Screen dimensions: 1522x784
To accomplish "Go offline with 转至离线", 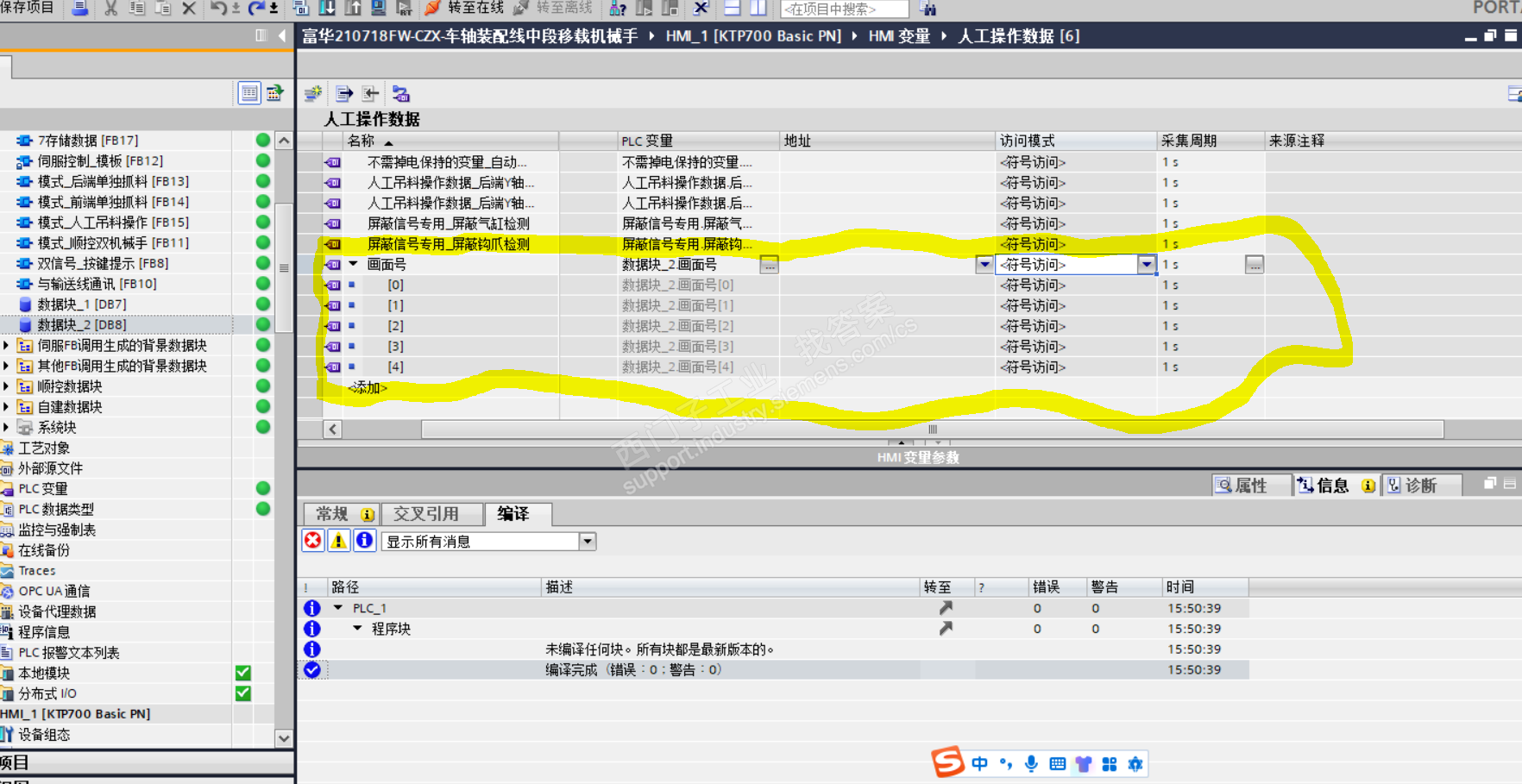I will pyautogui.click(x=553, y=8).
